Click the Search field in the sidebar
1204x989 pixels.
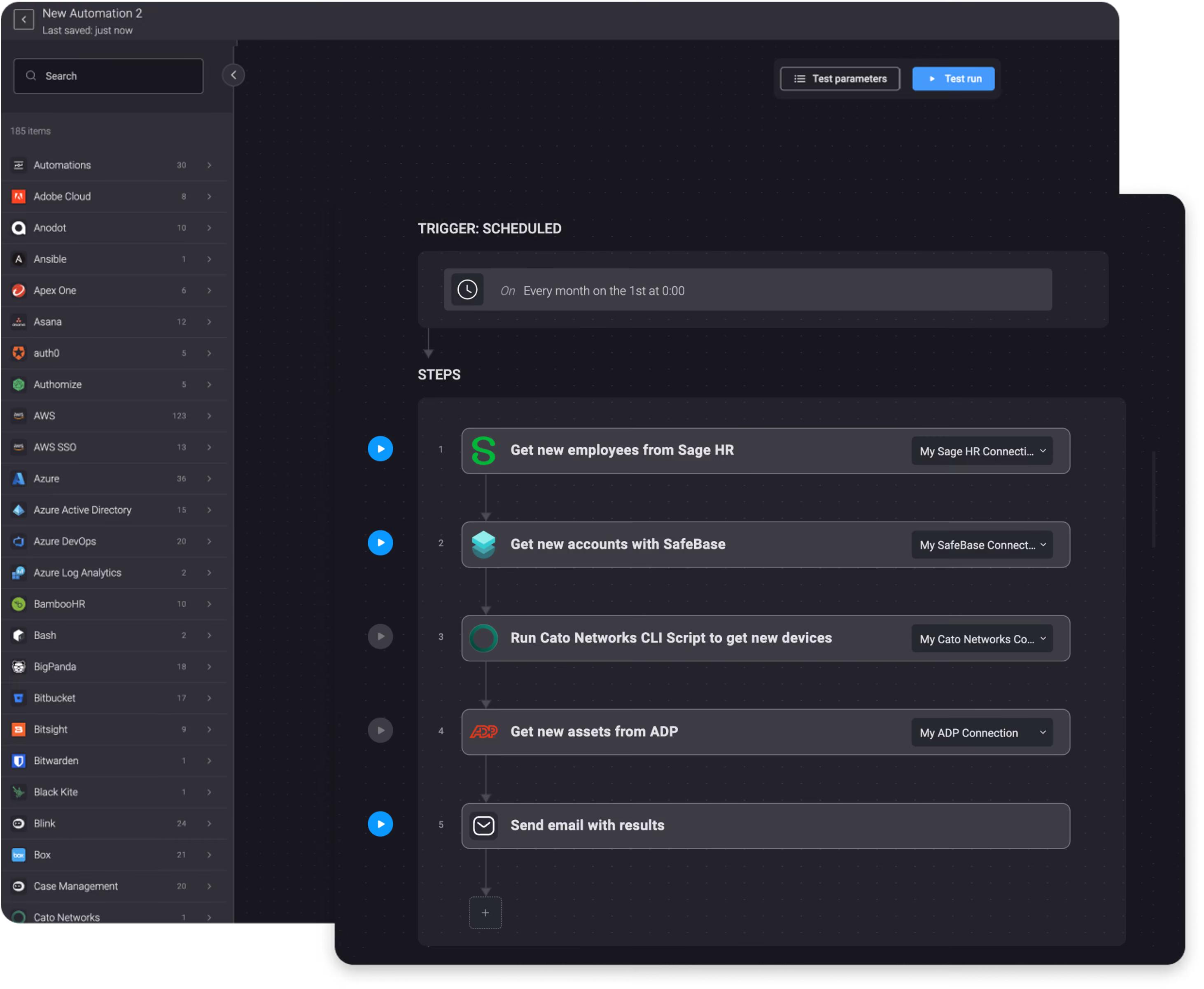click(108, 76)
